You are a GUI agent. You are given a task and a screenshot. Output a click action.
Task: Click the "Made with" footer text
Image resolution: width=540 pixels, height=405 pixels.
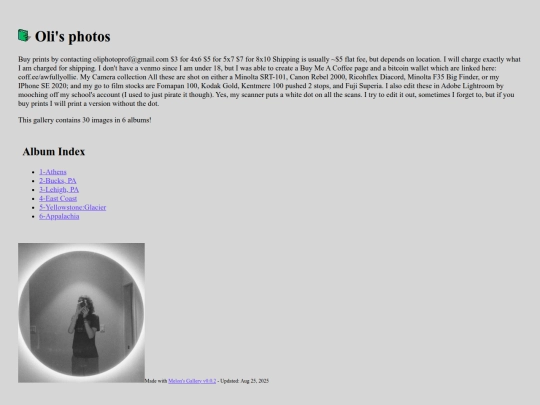point(156,381)
